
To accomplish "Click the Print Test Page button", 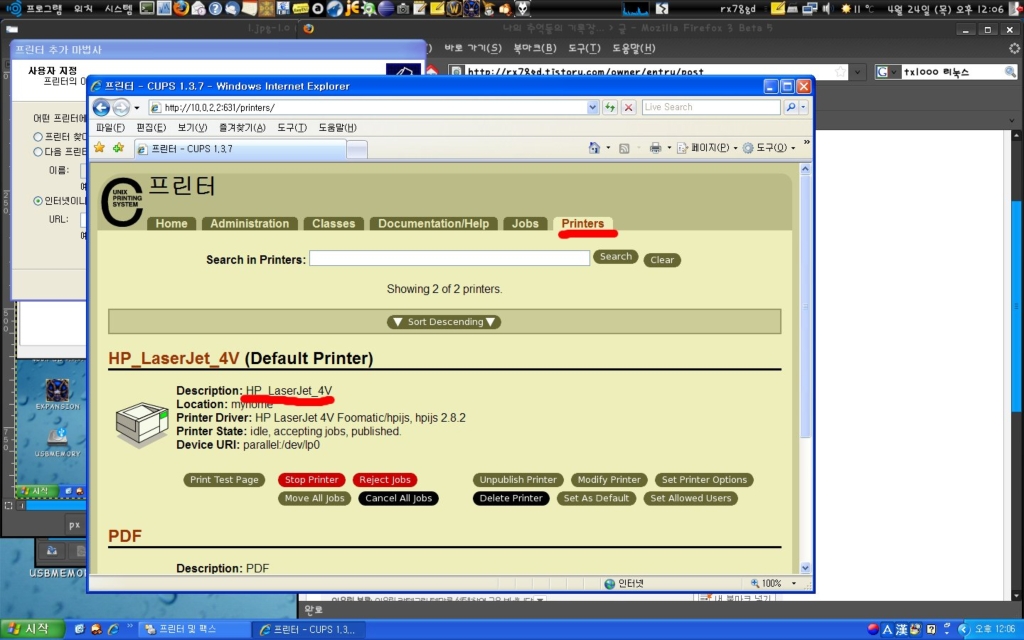I will 224,480.
